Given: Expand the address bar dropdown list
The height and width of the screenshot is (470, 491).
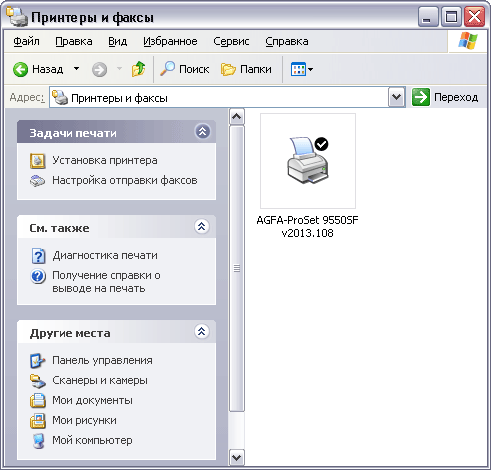Looking at the screenshot, I should (396, 97).
